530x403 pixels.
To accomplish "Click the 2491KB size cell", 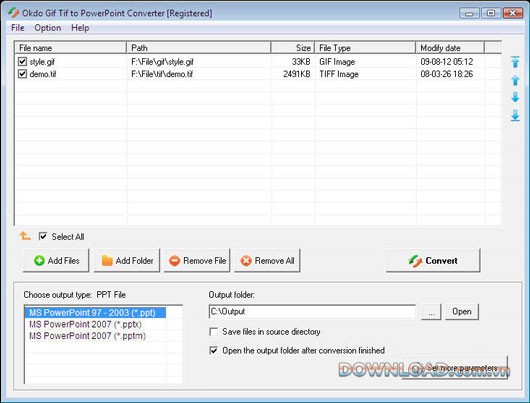I will (x=297, y=74).
